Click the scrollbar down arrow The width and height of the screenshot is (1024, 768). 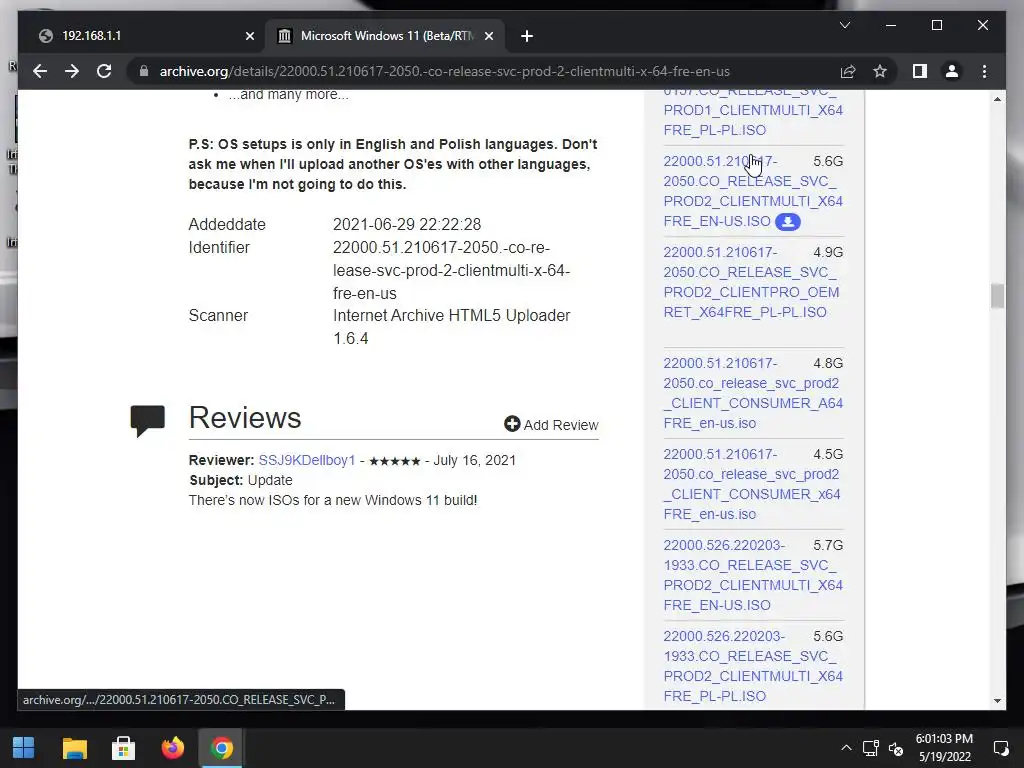click(997, 701)
